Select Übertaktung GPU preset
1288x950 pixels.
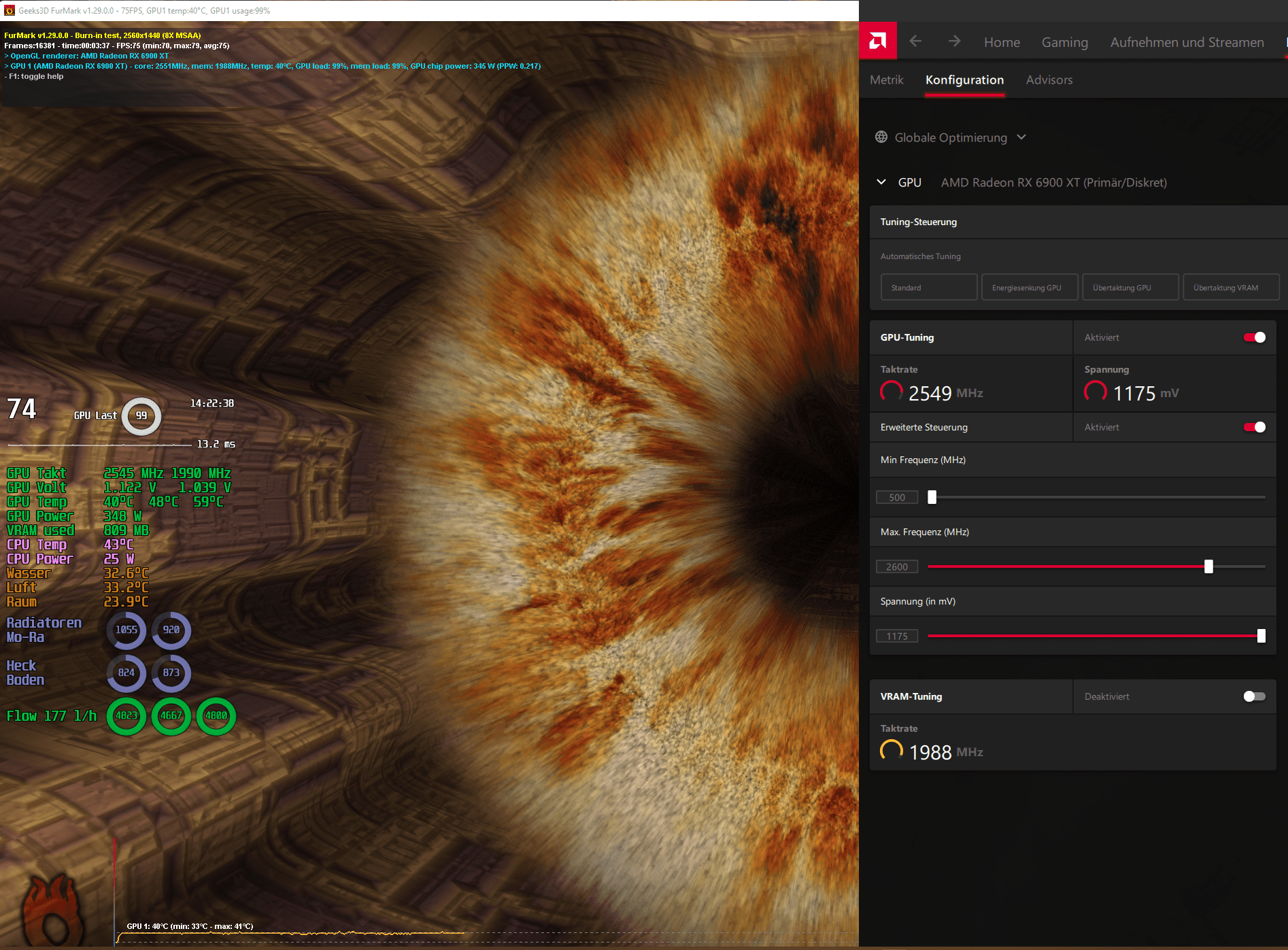[1130, 287]
